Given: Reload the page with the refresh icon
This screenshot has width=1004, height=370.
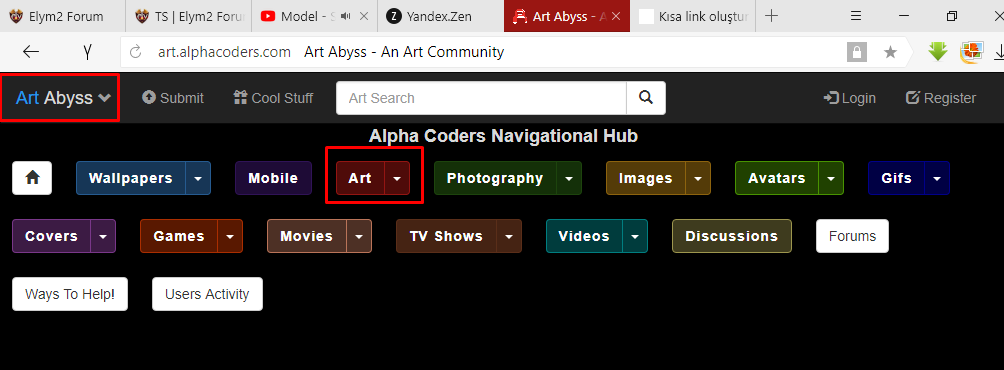Looking at the screenshot, I should tap(135, 52).
